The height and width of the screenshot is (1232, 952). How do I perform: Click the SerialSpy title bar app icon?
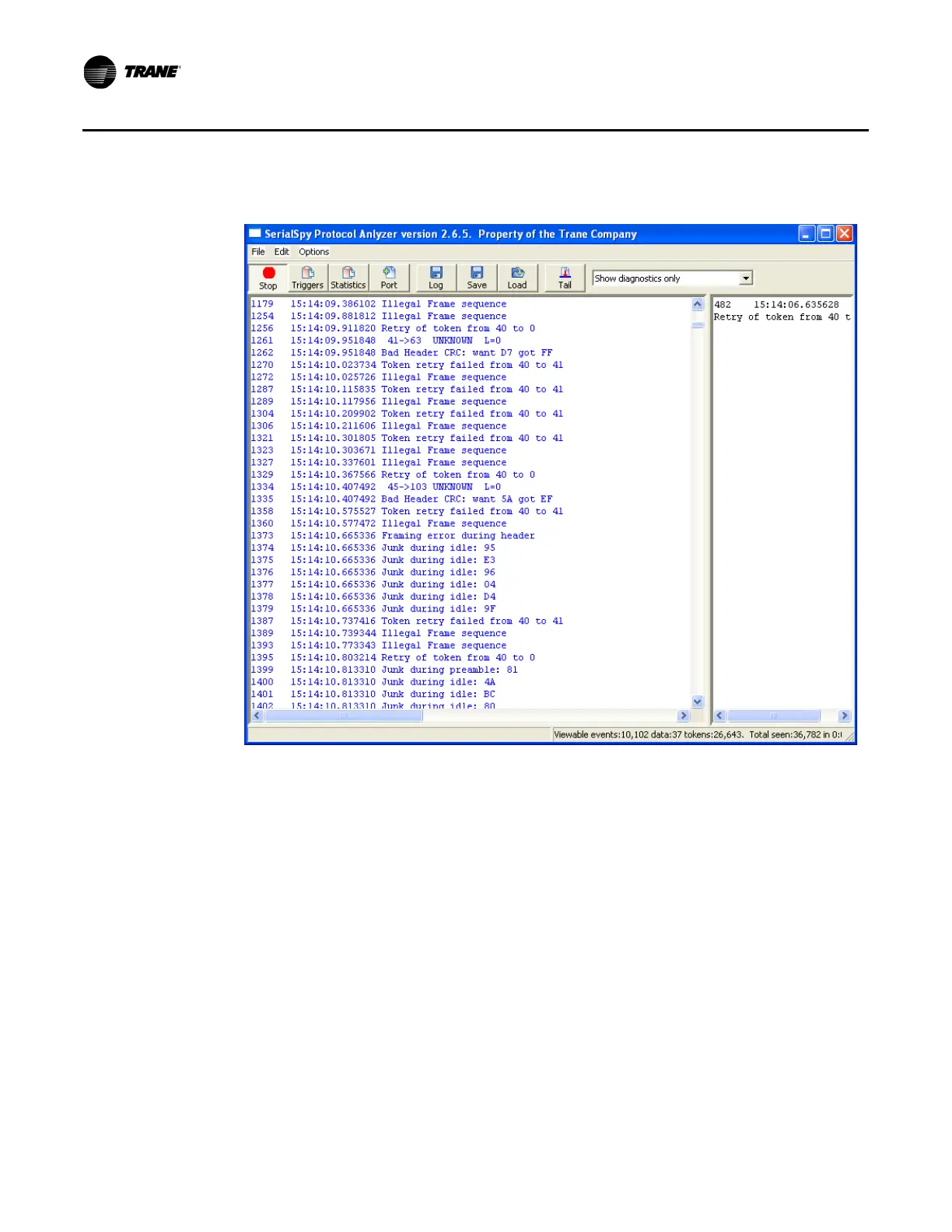pos(255,233)
